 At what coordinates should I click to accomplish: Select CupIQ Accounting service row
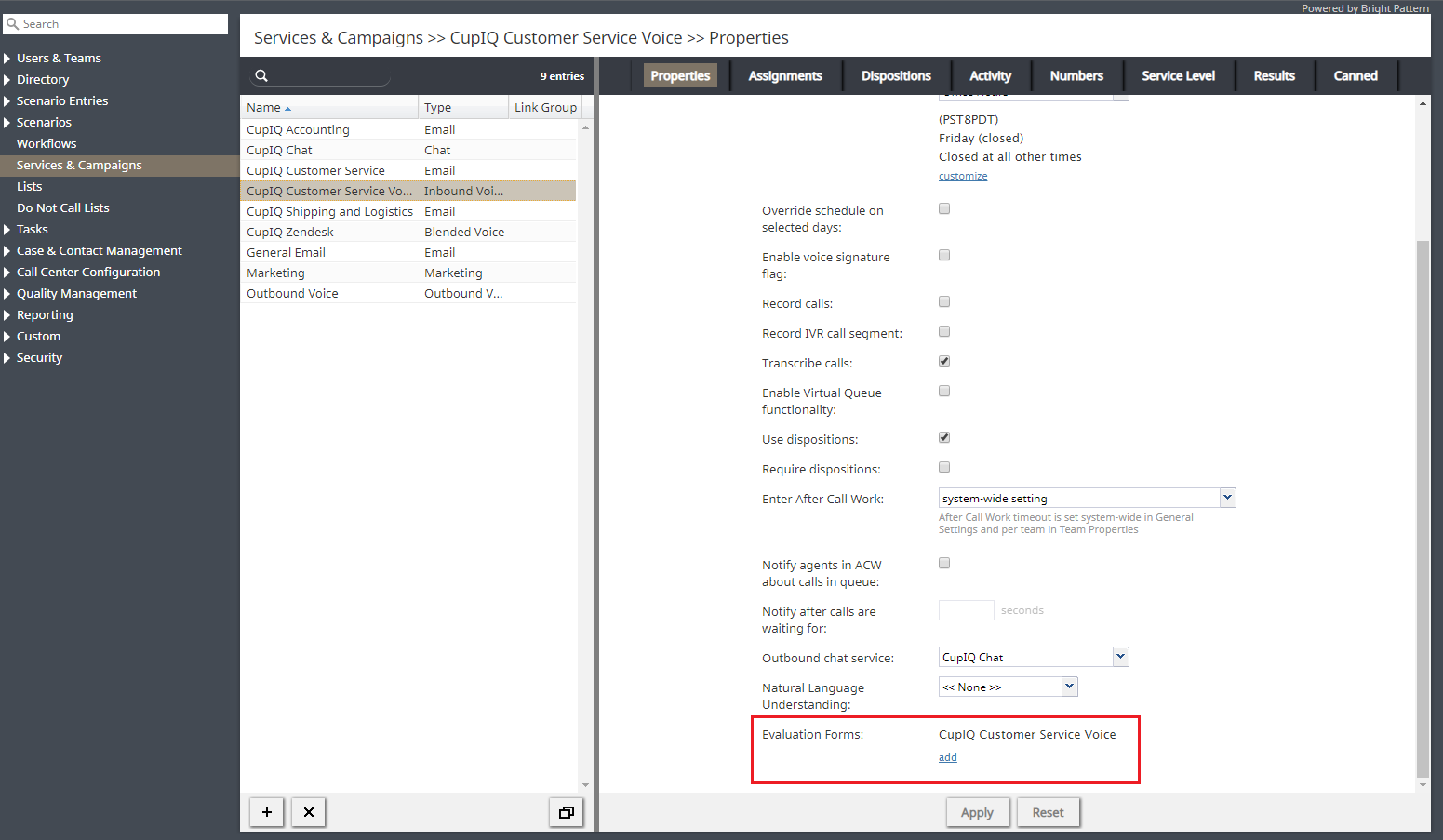point(408,129)
